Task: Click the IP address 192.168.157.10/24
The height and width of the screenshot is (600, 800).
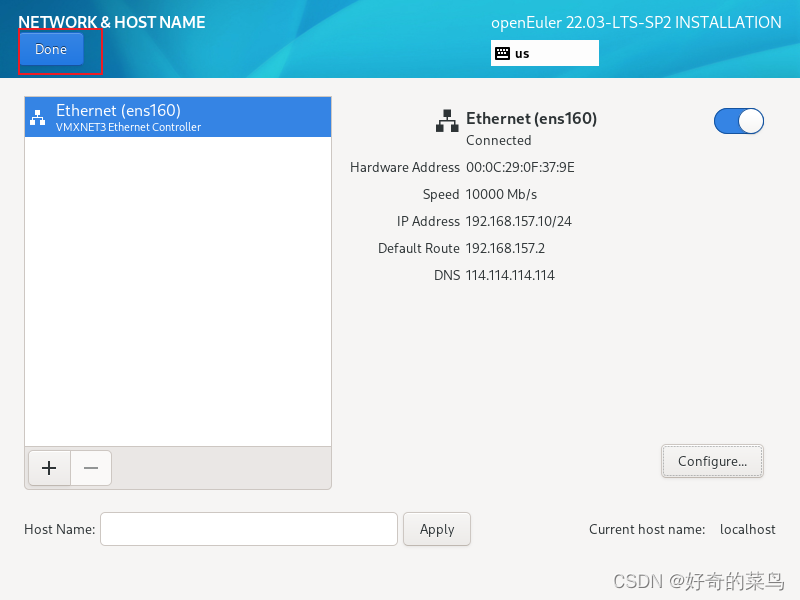Action: [518, 221]
